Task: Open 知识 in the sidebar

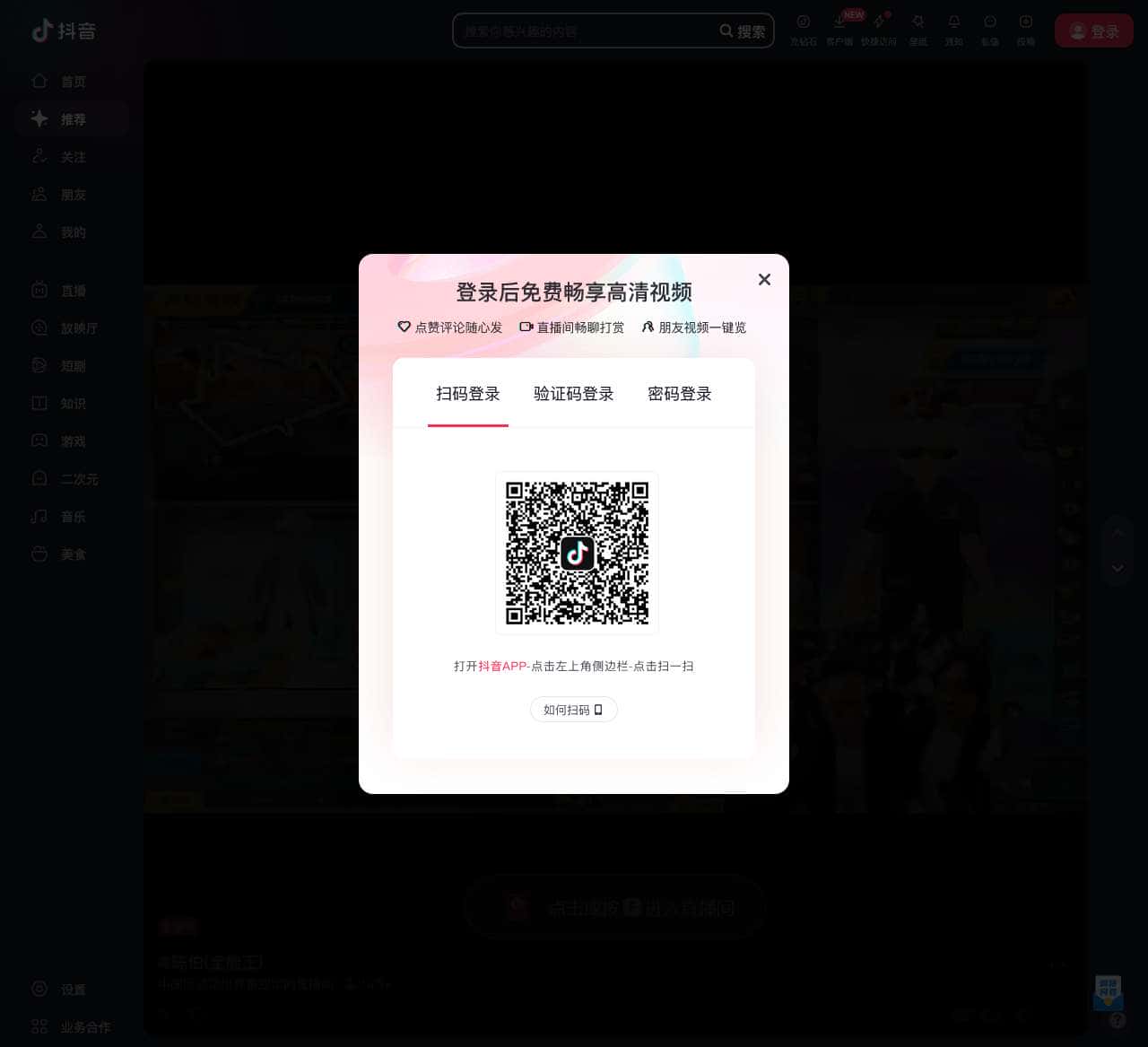Action: coord(72,404)
